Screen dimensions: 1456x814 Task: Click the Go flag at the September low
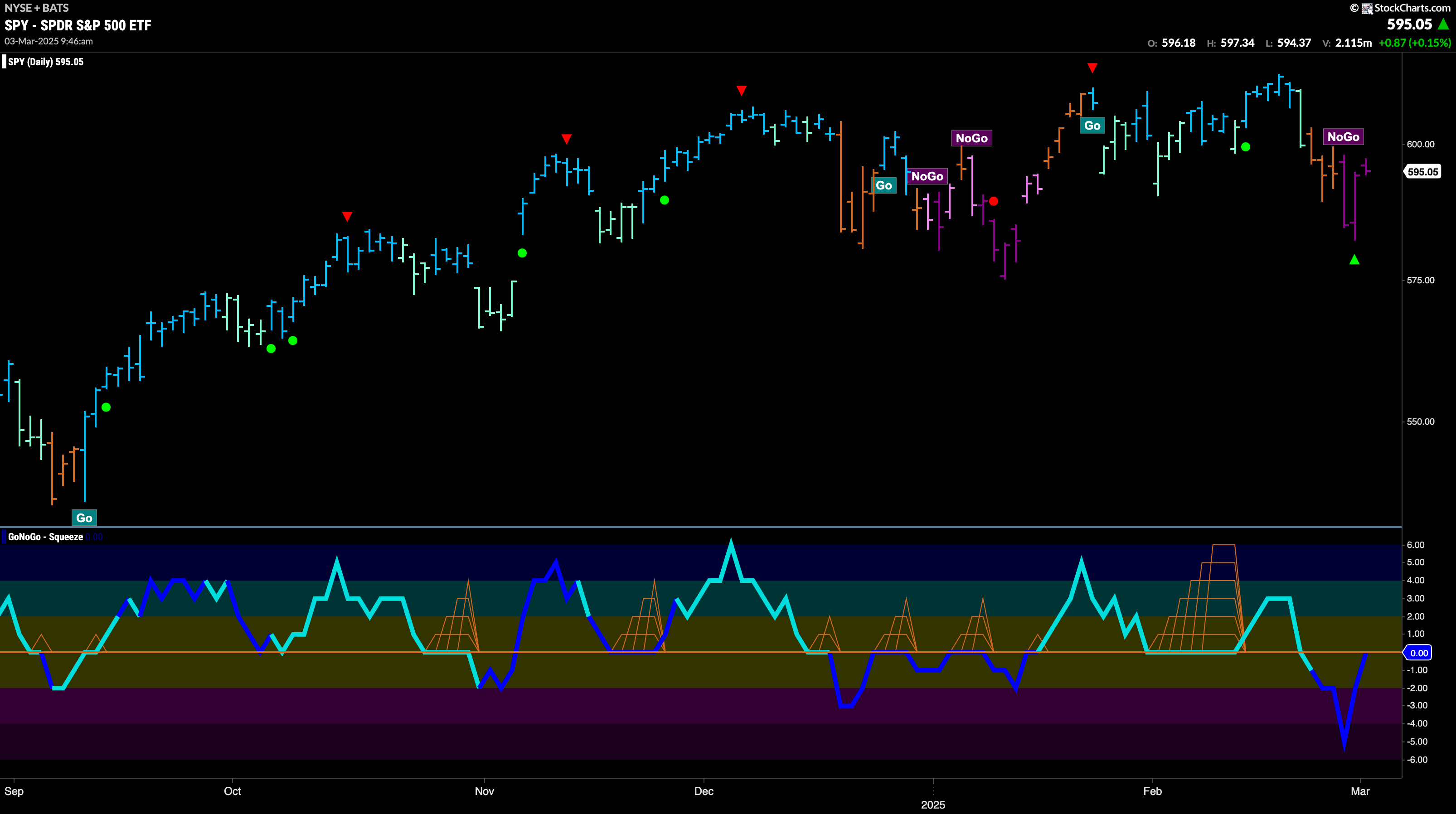tap(84, 518)
